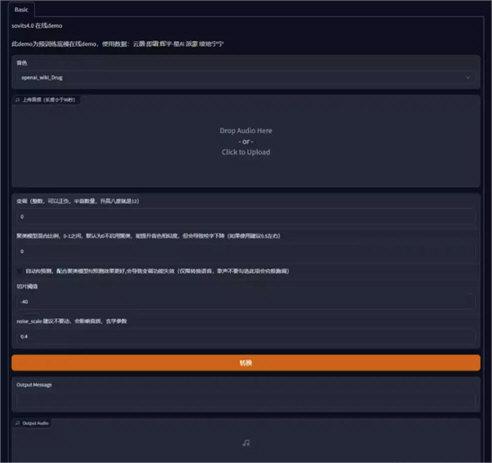Click the music note placeholder in Output Audio
Viewport: 492px width, 463px height.
pyautogui.click(x=246, y=443)
